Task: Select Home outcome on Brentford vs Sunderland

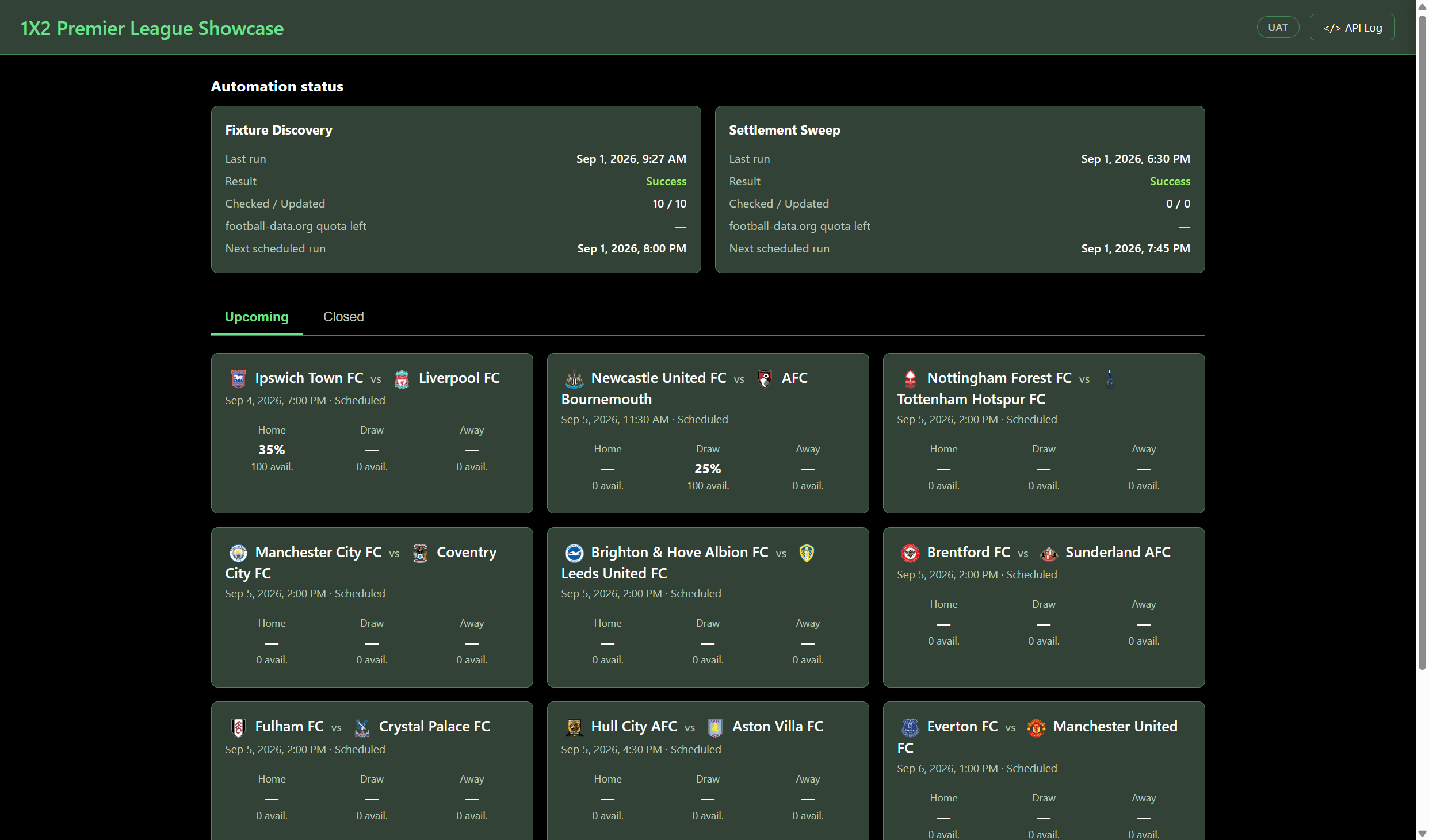Action: click(x=944, y=623)
